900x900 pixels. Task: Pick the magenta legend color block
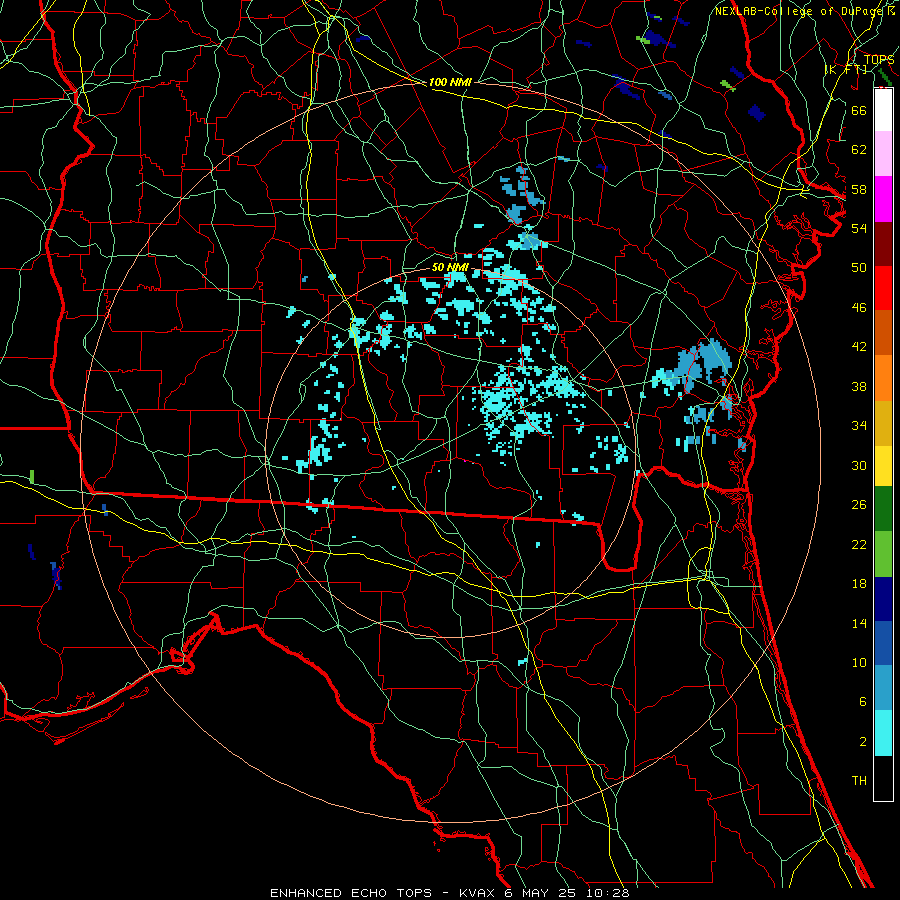pyautogui.click(x=883, y=199)
